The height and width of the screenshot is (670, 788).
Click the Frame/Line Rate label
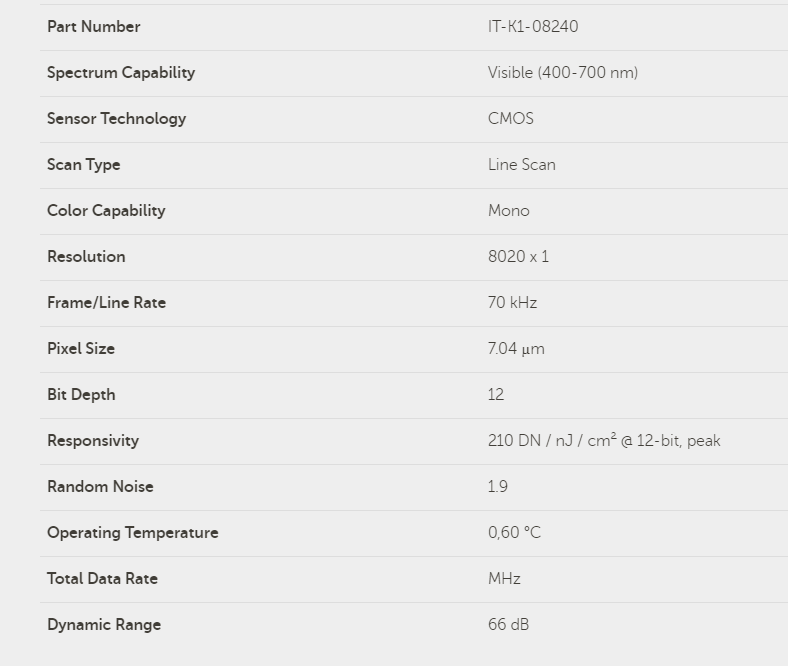106,303
